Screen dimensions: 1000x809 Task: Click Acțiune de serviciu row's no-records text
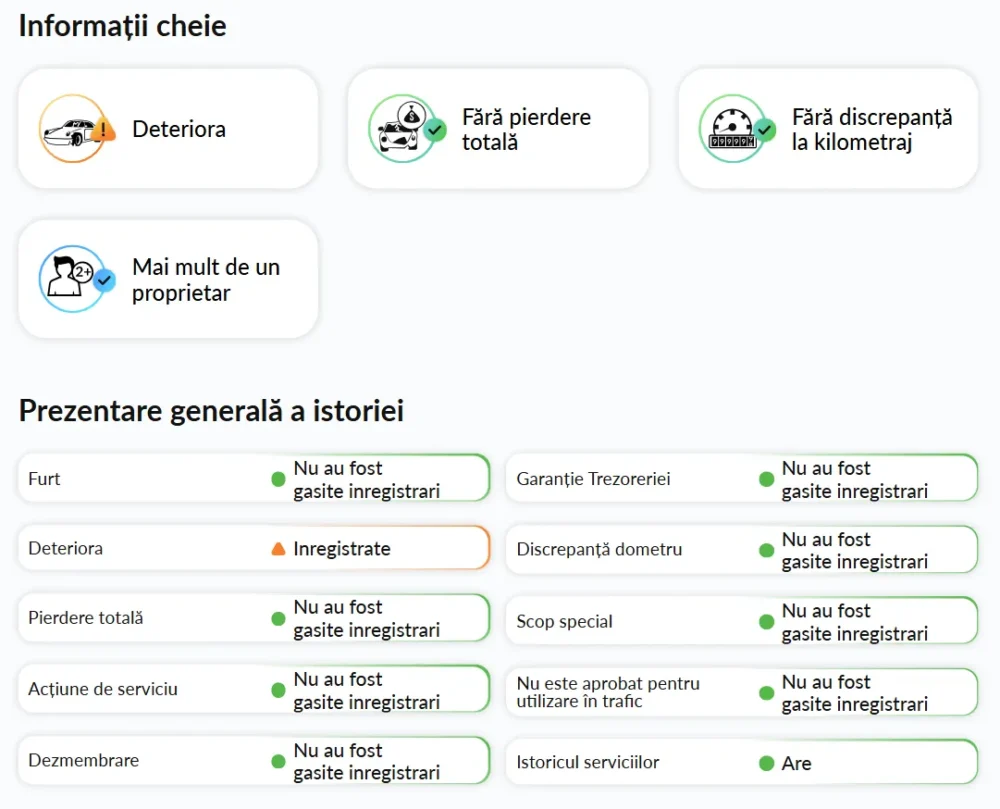(367, 690)
